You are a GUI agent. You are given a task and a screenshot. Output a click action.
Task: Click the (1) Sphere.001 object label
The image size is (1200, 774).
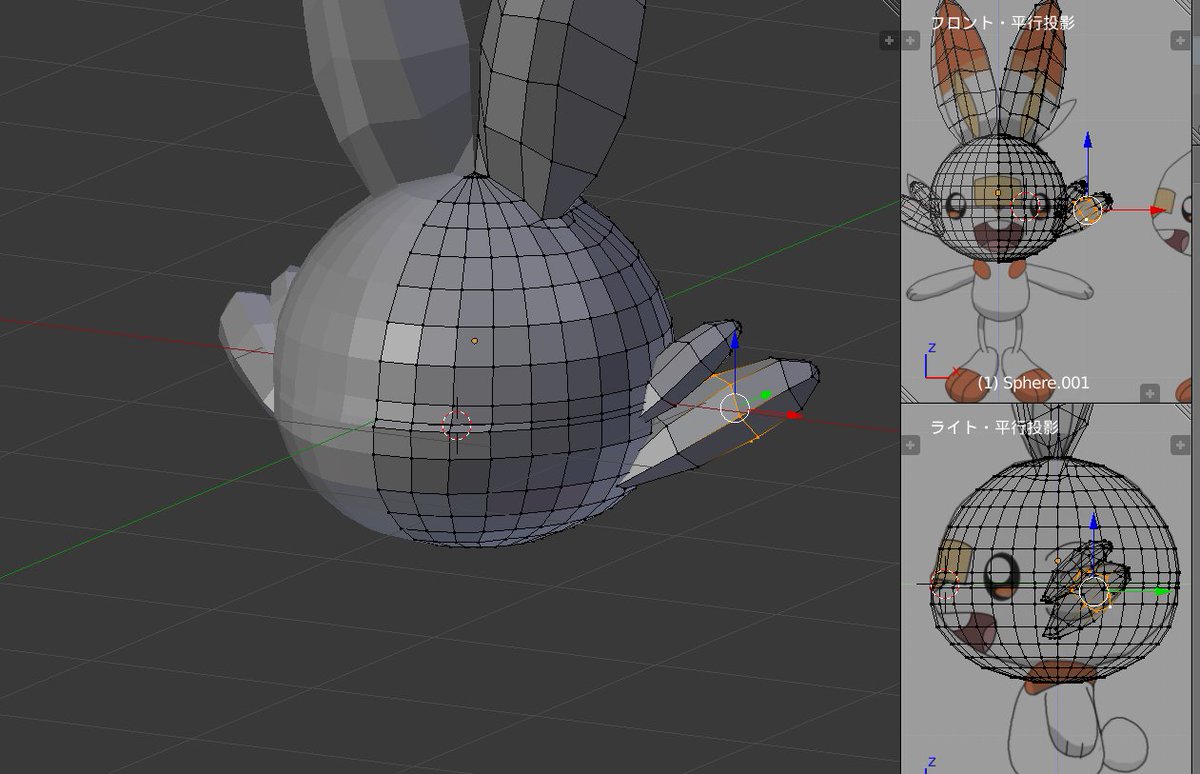click(1033, 382)
